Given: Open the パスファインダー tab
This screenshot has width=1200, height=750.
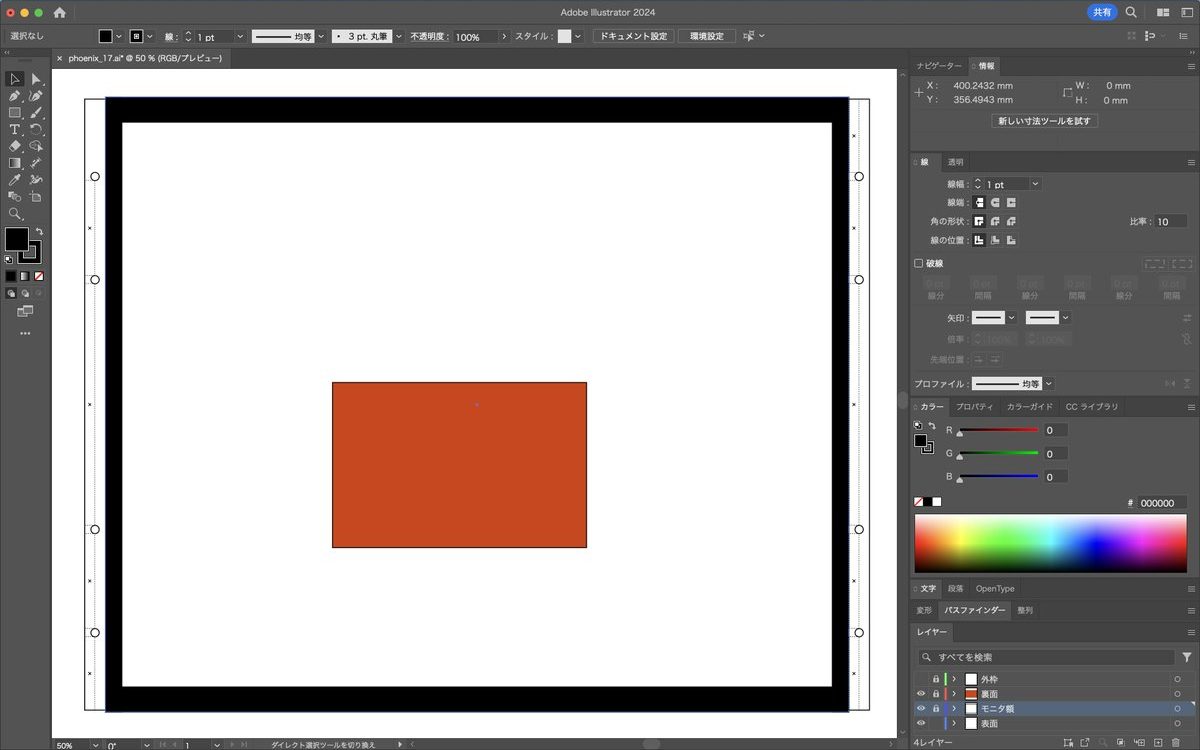Looking at the screenshot, I should coord(974,610).
